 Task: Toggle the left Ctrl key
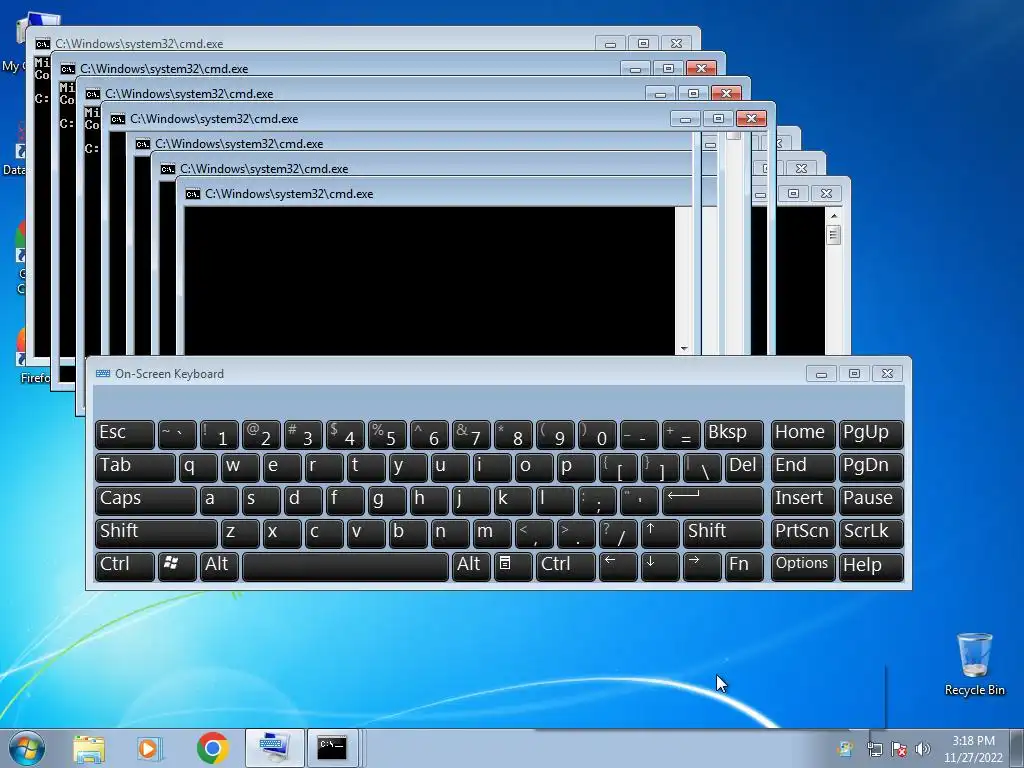click(125, 566)
